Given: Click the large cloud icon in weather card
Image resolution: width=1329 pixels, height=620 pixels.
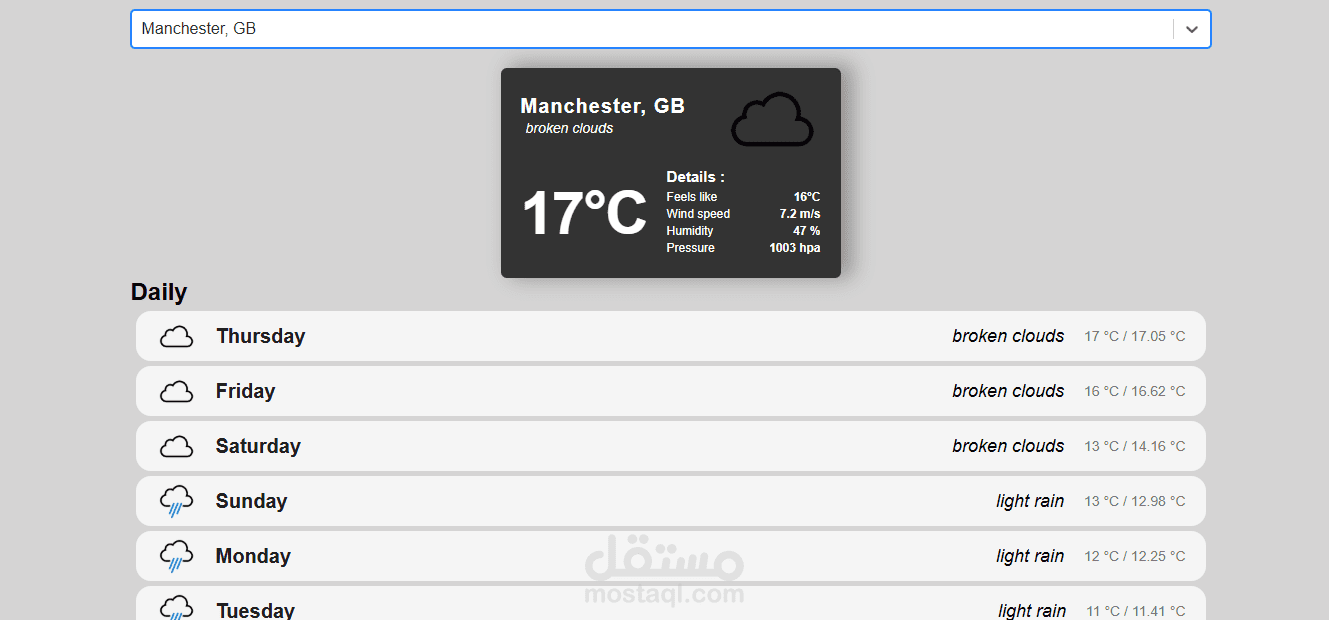Looking at the screenshot, I should pos(772,119).
